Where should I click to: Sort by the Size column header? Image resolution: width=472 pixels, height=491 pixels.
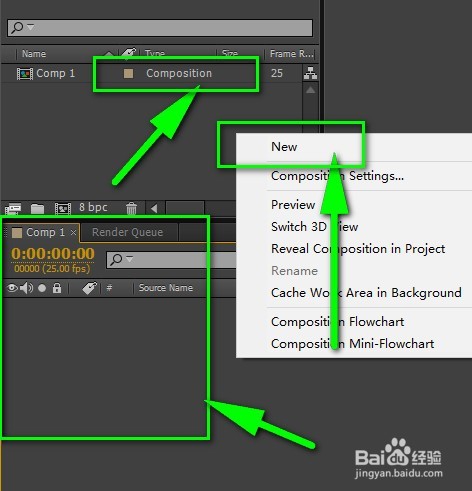(230, 54)
